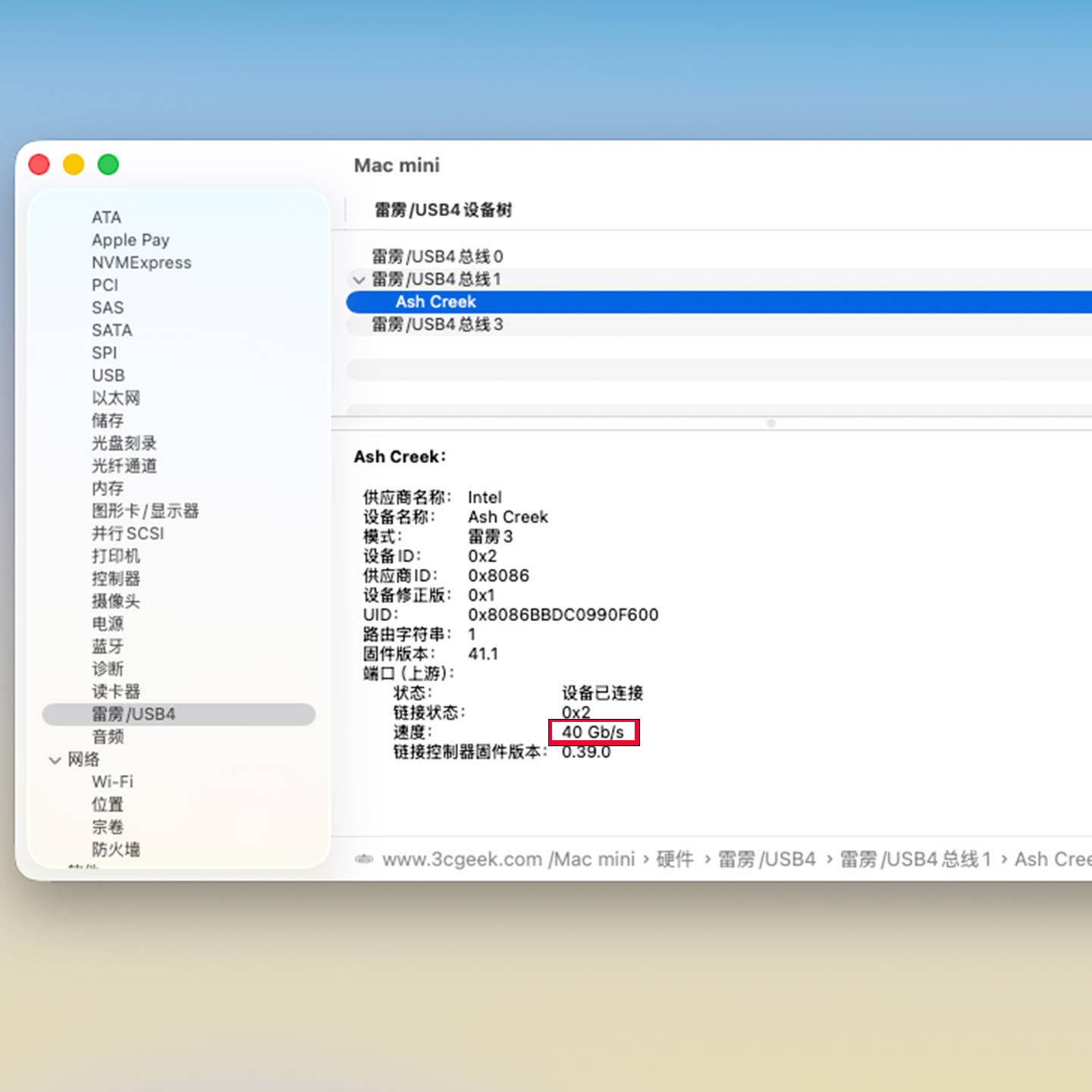This screenshot has height=1092, width=1092.
Task: Select the SAS sidebar item
Action: click(108, 308)
